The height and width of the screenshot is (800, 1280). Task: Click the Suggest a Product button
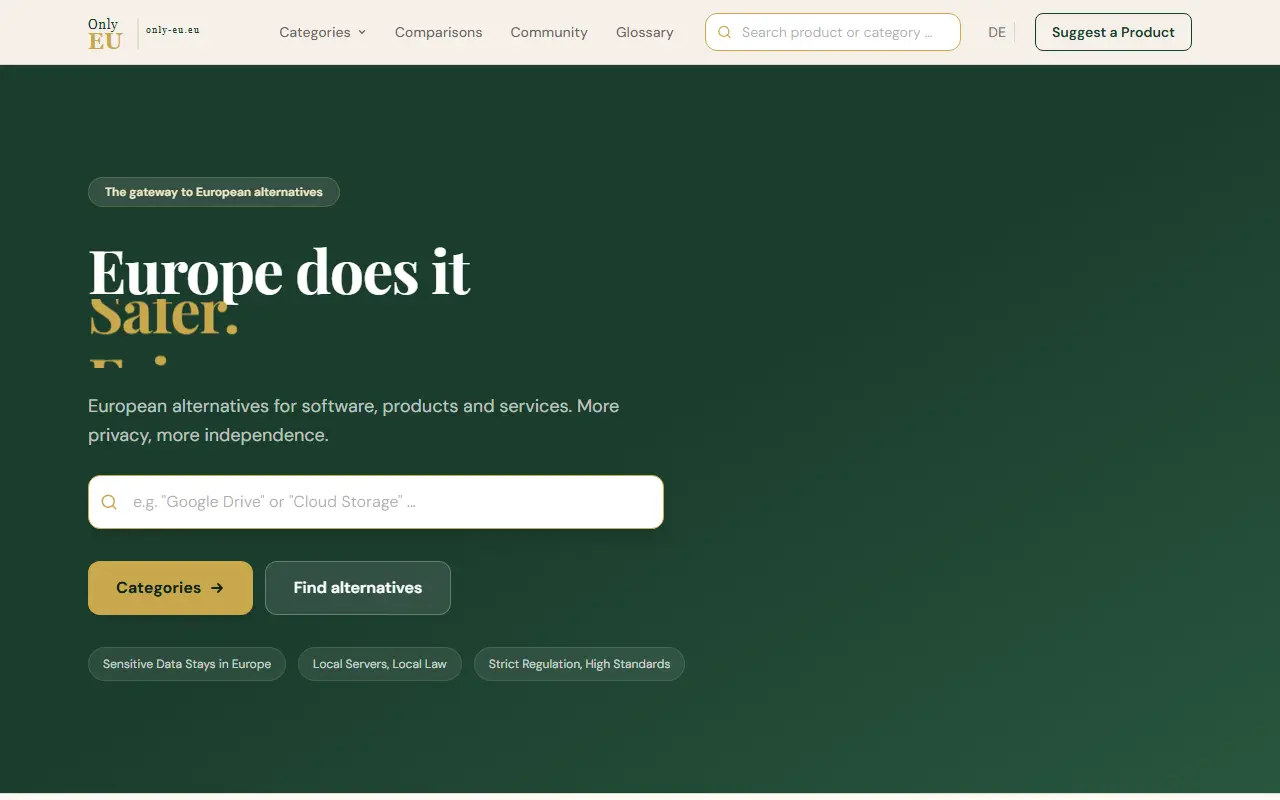(1113, 32)
